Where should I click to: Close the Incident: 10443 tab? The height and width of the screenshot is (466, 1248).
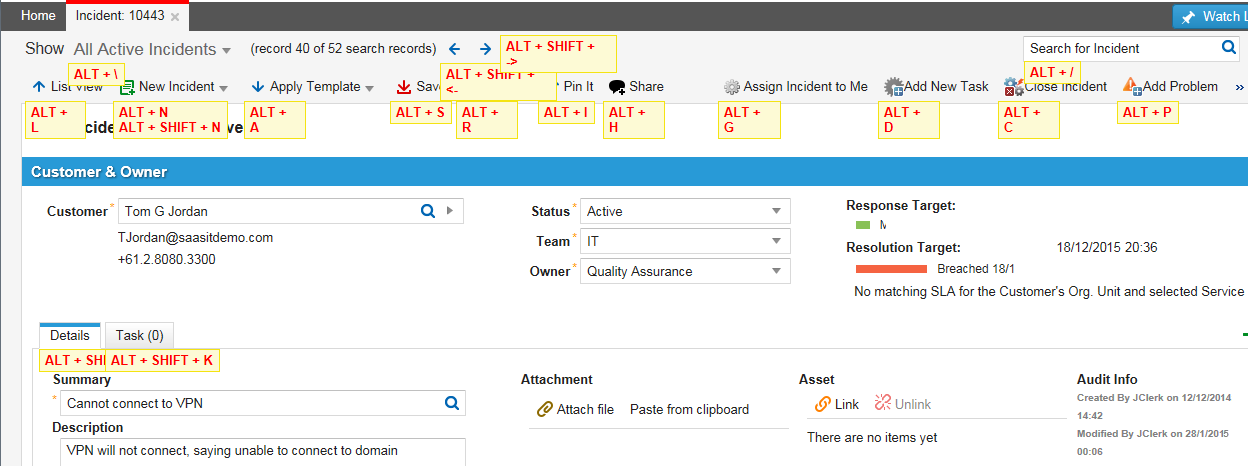pyautogui.click(x=175, y=17)
